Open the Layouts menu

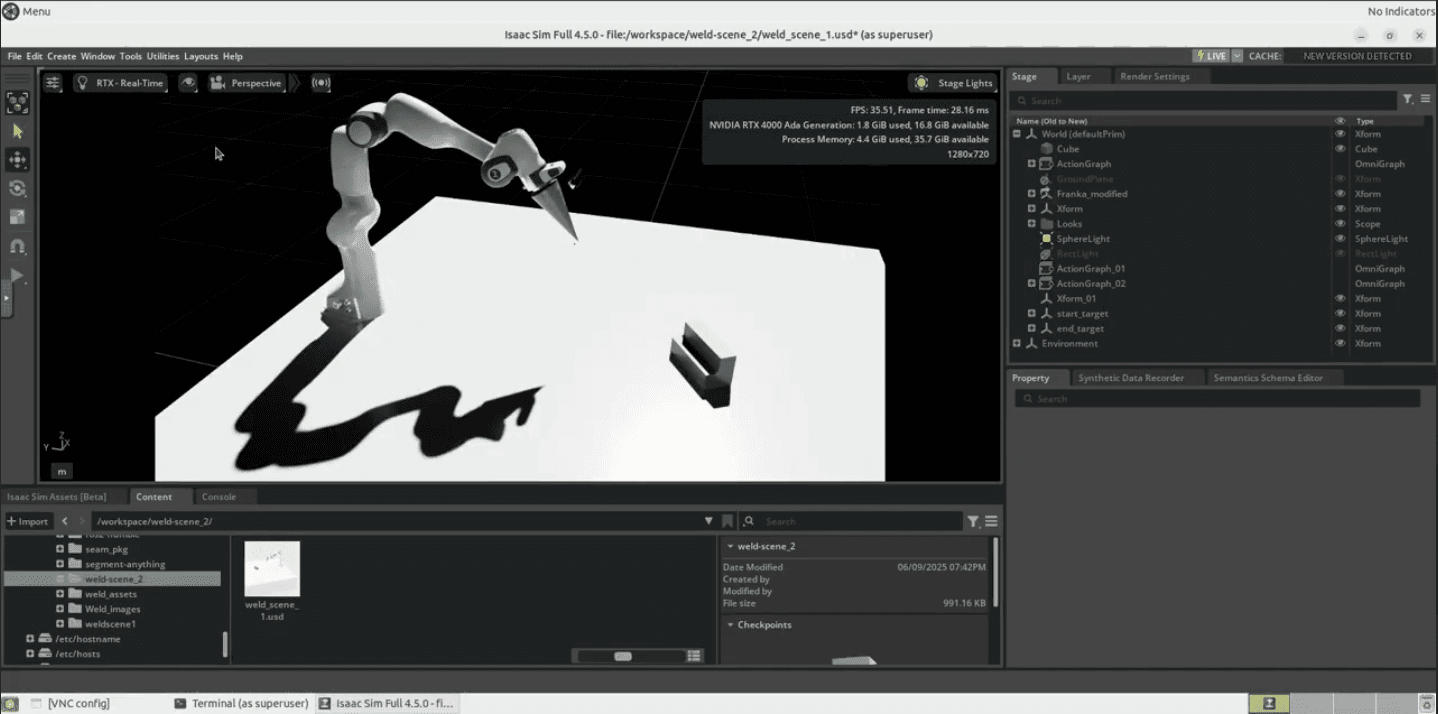tap(201, 56)
